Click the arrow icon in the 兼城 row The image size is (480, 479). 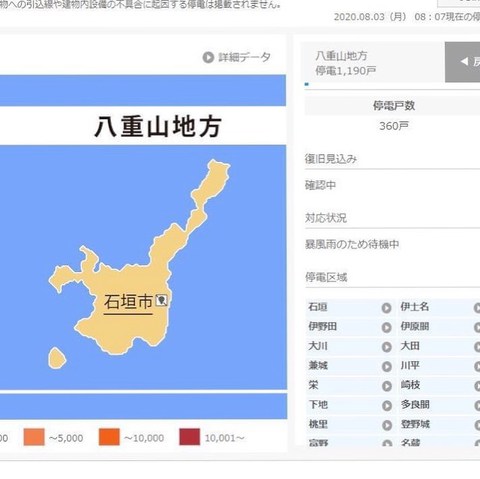pos(386,366)
